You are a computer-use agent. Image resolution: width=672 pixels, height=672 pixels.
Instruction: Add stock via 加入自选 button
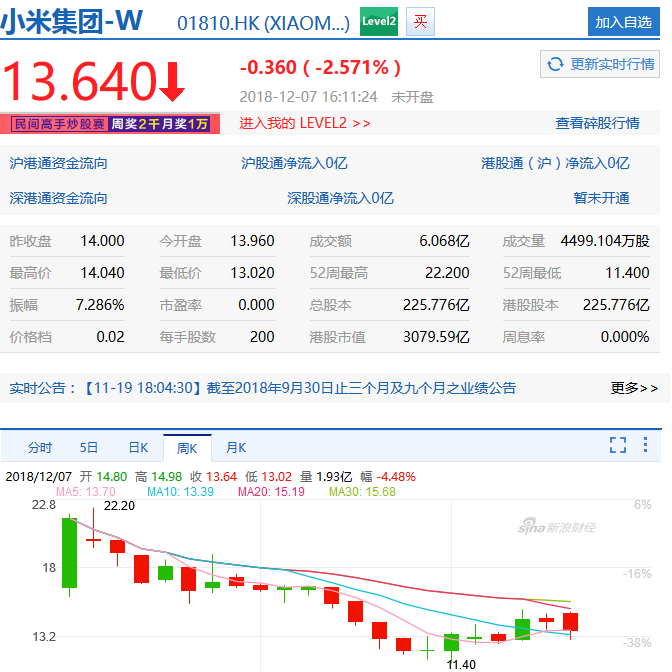coord(624,22)
